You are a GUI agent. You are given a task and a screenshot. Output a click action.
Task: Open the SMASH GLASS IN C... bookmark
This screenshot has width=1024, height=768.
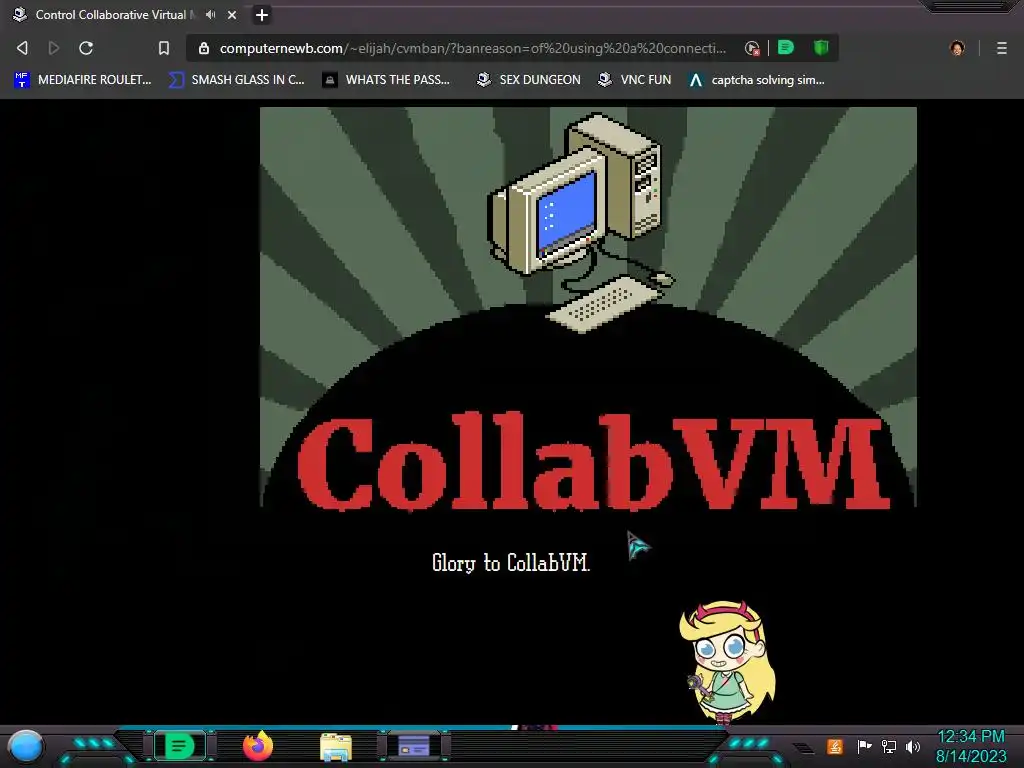[236, 80]
